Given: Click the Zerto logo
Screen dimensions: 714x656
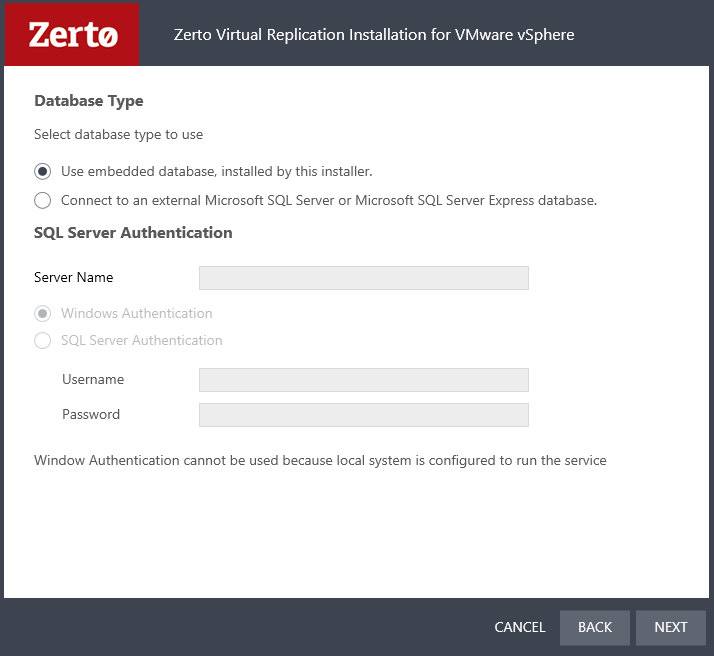Looking at the screenshot, I should [x=72, y=35].
